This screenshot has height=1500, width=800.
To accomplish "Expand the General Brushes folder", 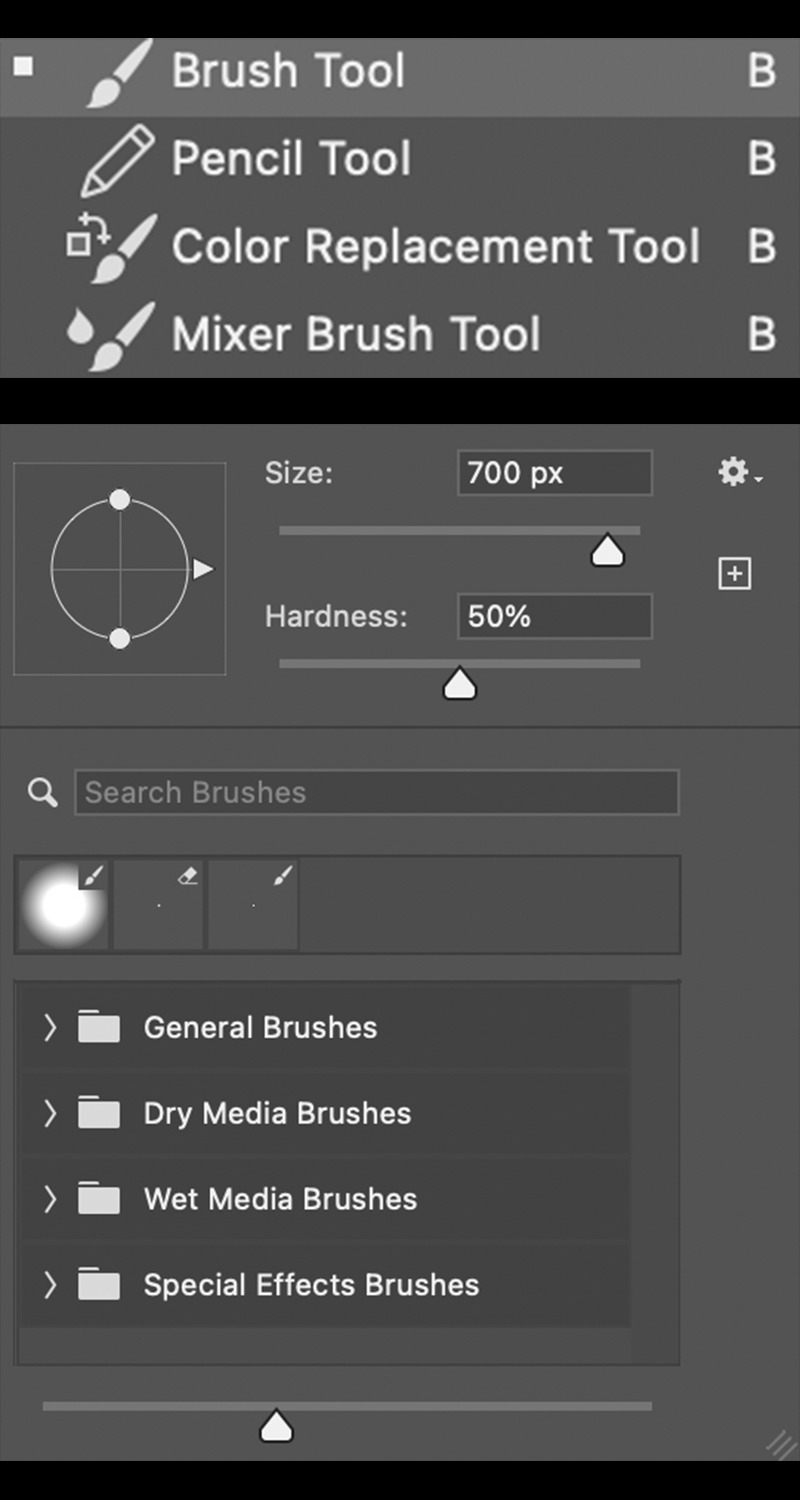I will pyautogui.click(x=50, y=1027).
